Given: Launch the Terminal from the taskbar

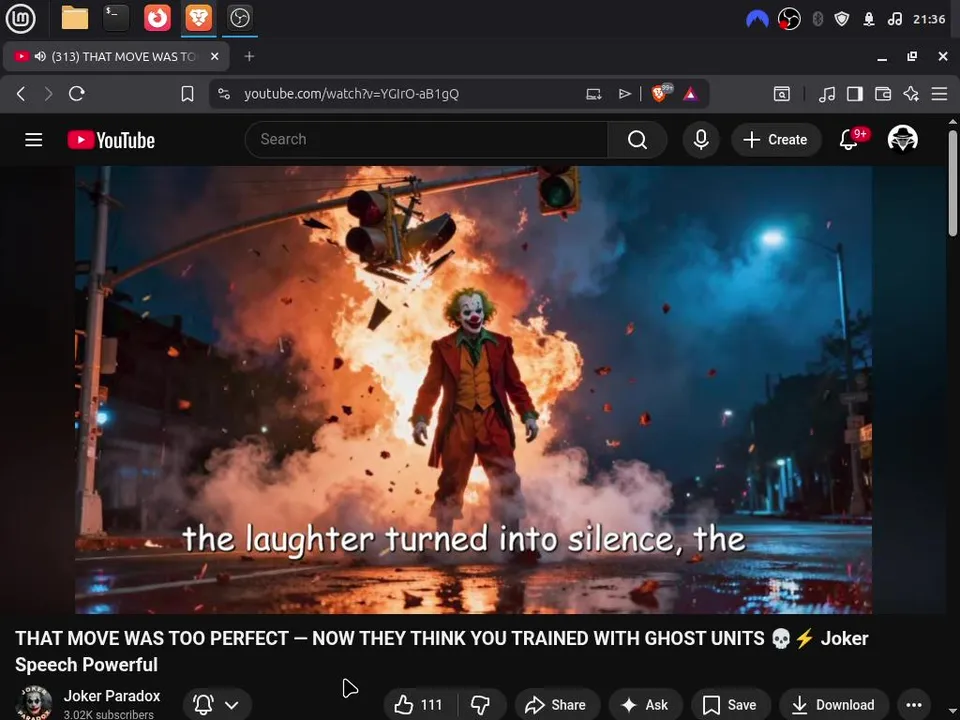Looking at the screenshot, I should [116, 18].
